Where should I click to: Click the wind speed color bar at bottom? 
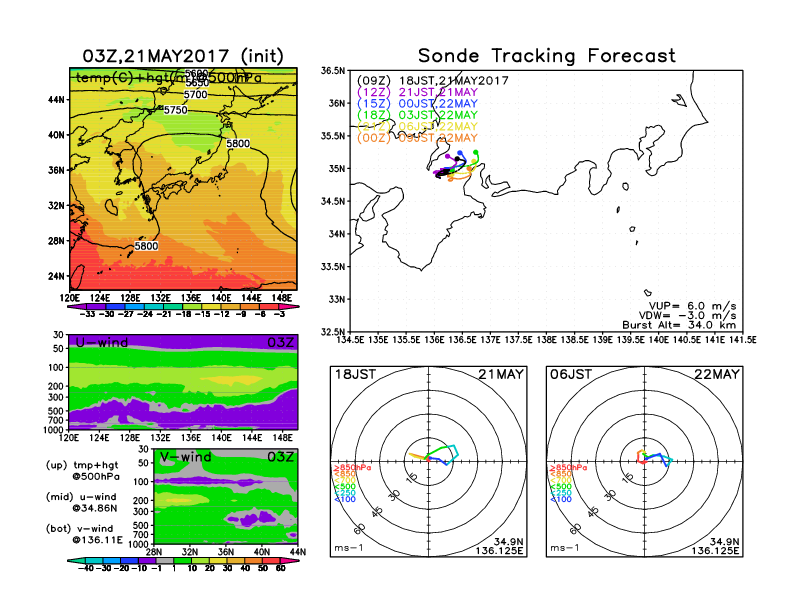[182, 565]
